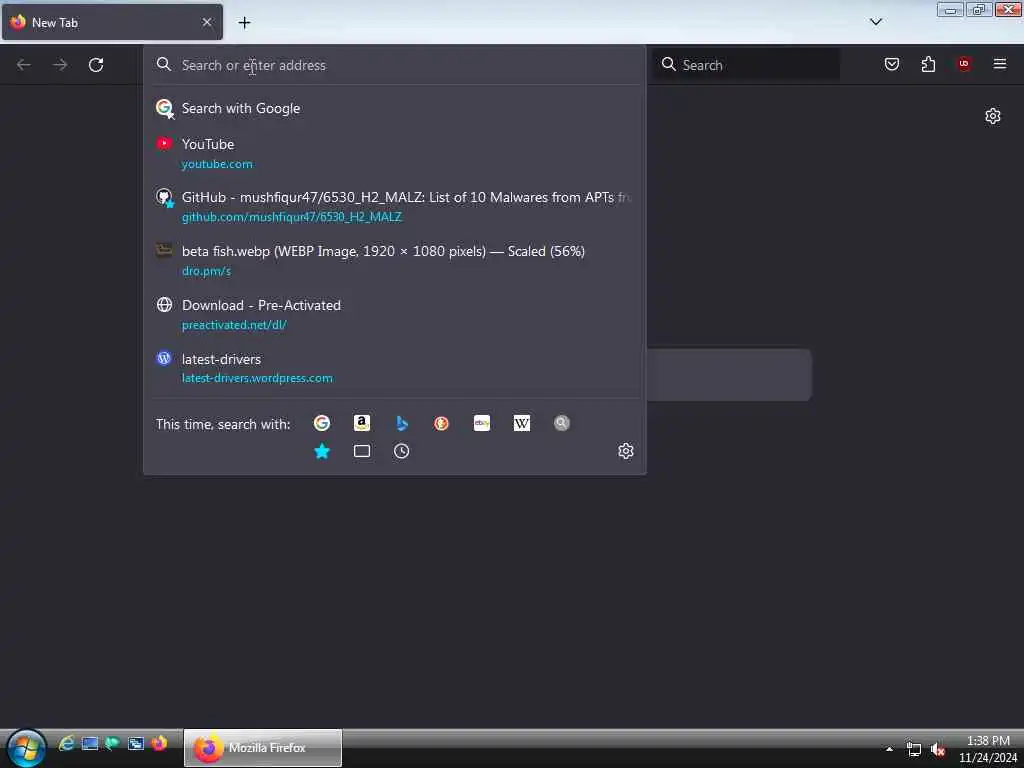Open New Tab personalize gear icon
Viewport: 1024px width, 768px height.
point(993,116)
